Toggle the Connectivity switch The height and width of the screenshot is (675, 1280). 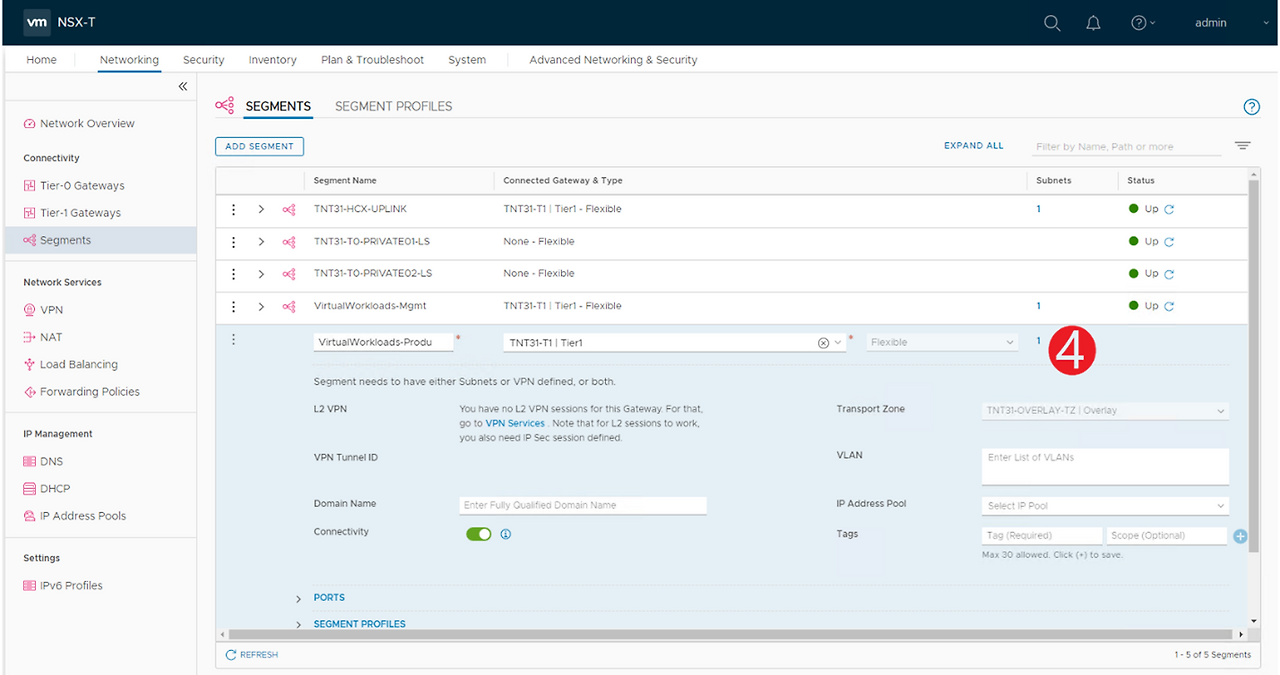click(x=479, y=534)
